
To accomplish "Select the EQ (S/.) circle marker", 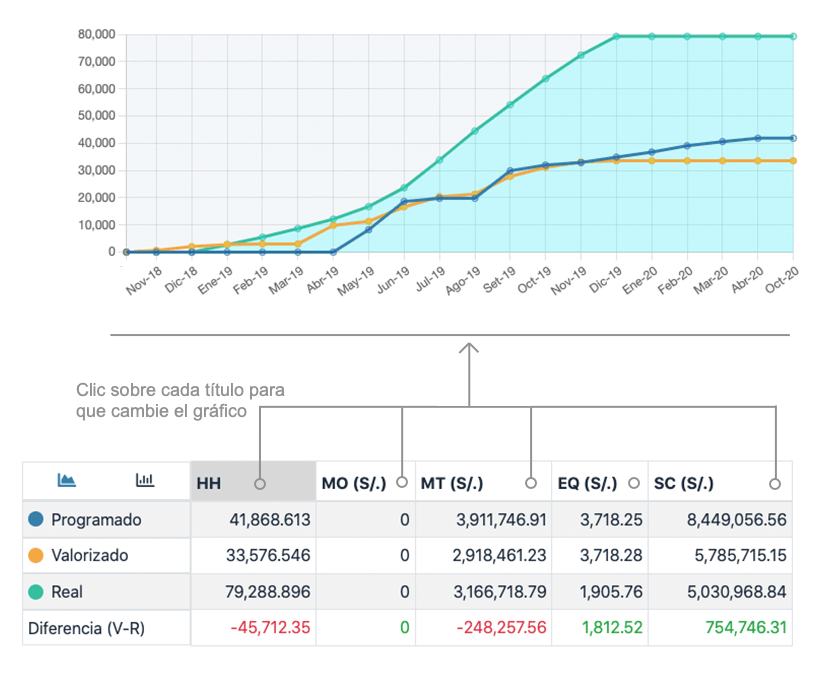I will 634,482.
